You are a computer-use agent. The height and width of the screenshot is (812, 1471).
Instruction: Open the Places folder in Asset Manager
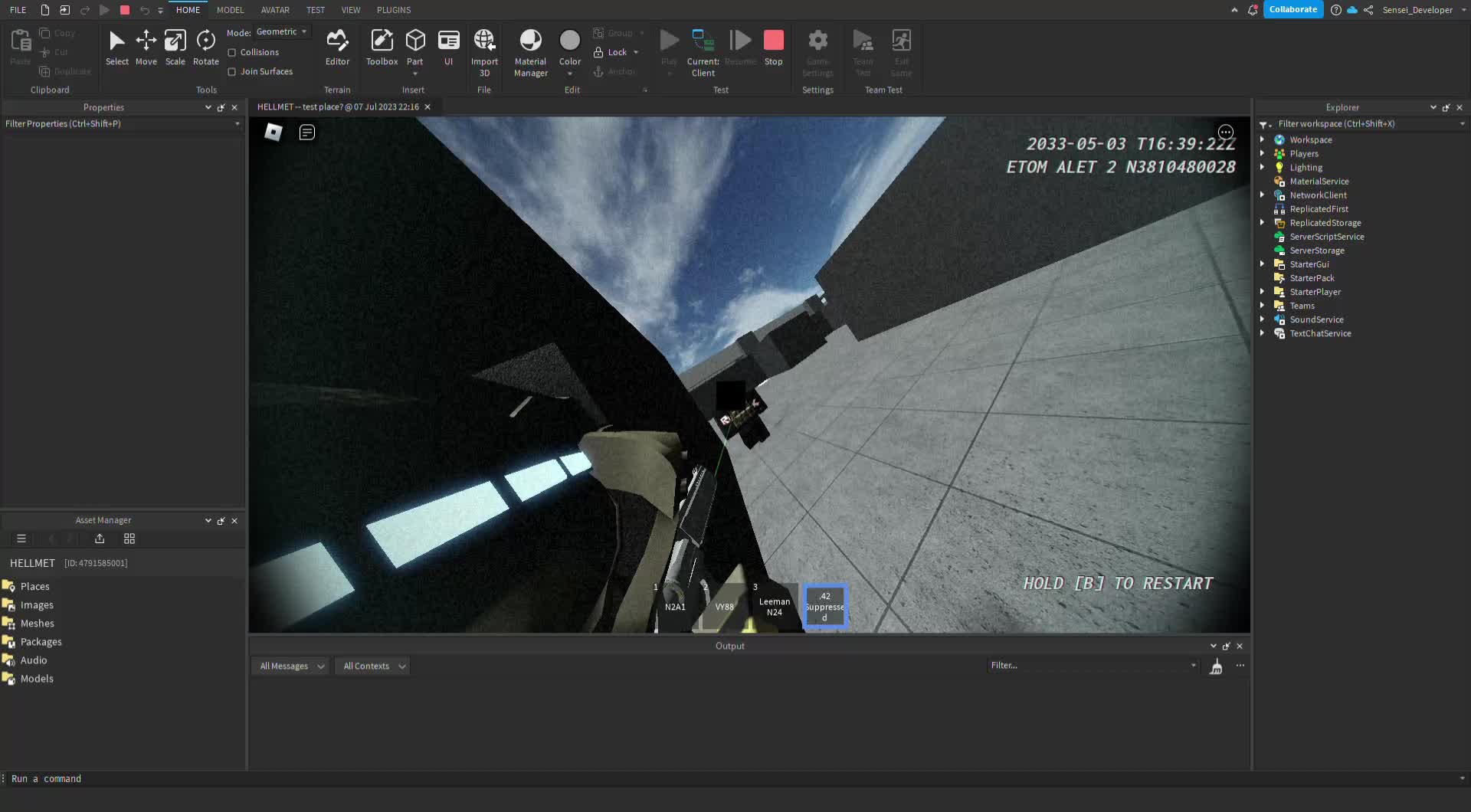pyautogui.click(x=34, y=587)
